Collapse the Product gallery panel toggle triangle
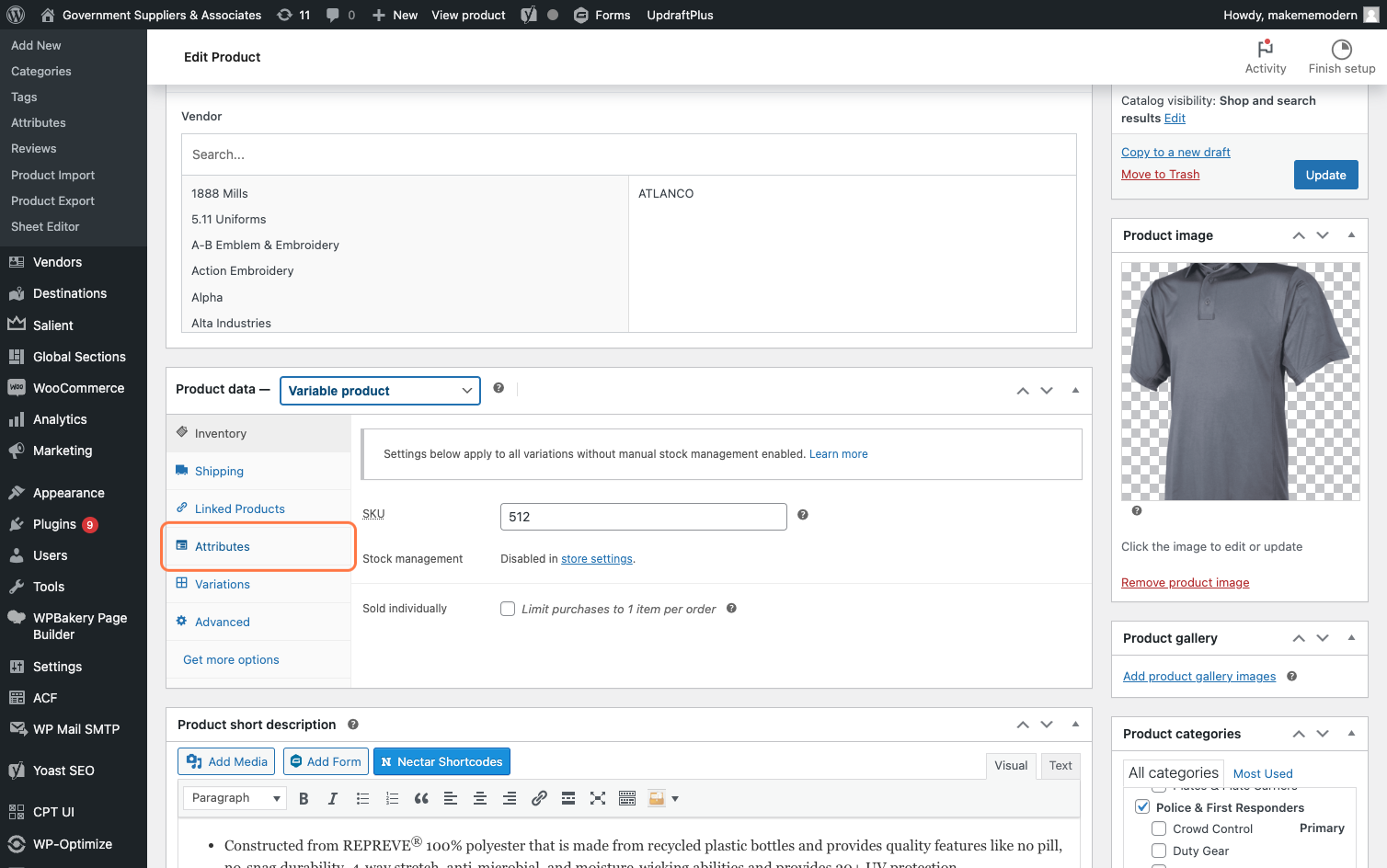The height and width of the screenshot is (868, 1387). pyautogui.click(x=1351, y=638)
